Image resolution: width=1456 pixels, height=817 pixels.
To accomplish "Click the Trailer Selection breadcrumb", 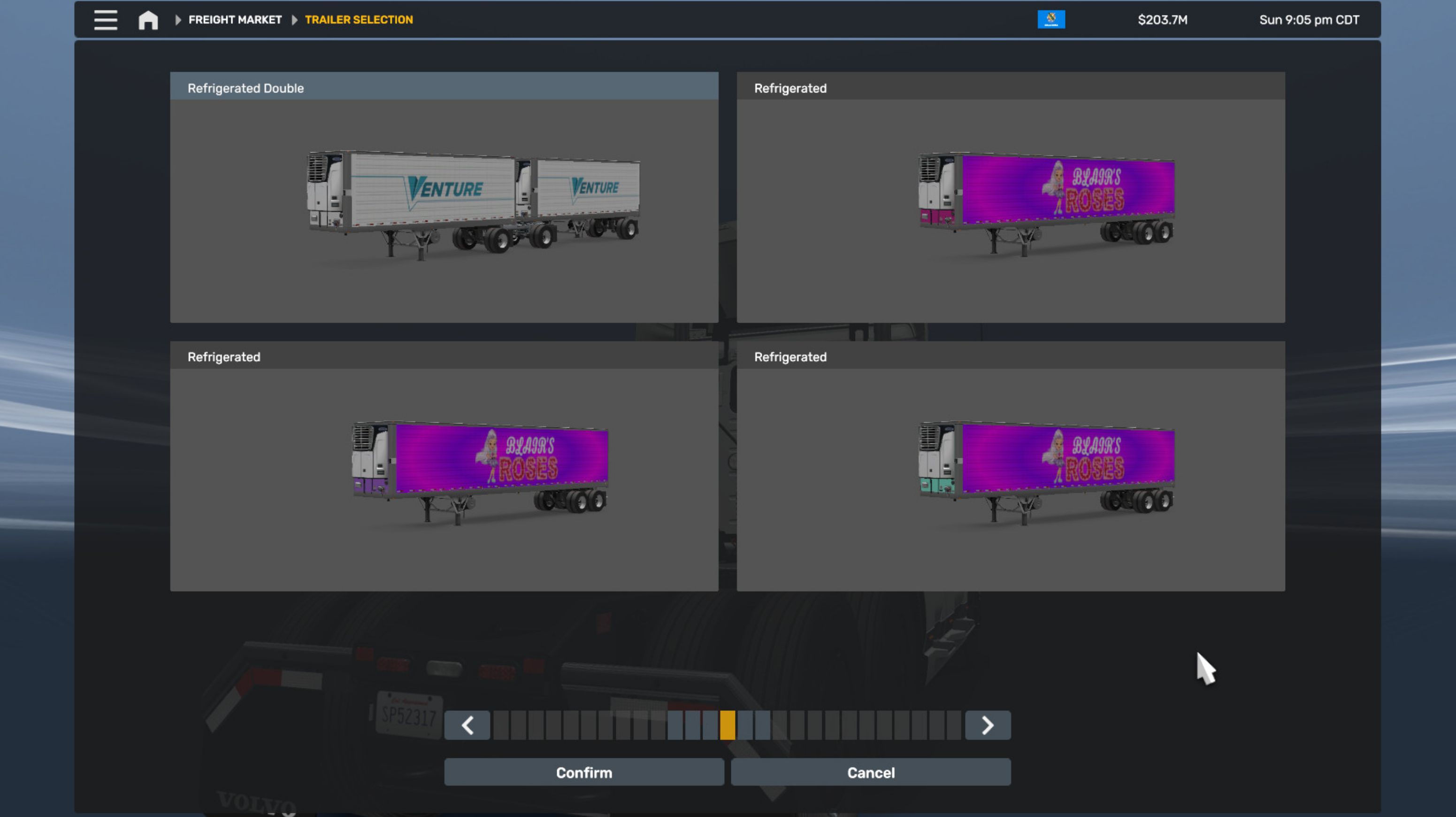I will tap(358, 20).
